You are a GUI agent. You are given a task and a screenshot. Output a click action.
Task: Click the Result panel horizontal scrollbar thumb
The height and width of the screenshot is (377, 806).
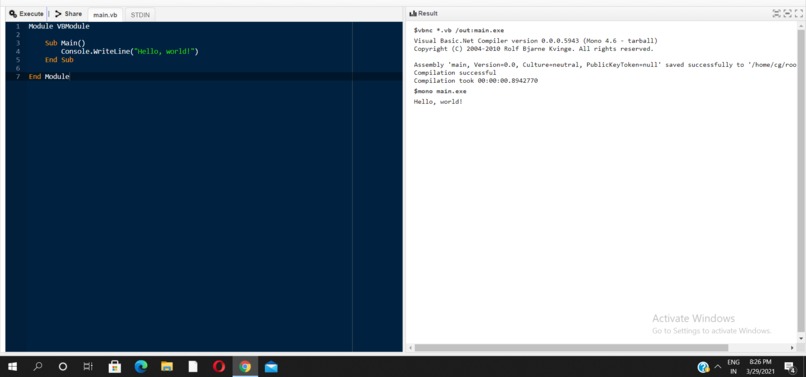coord(571,348)
